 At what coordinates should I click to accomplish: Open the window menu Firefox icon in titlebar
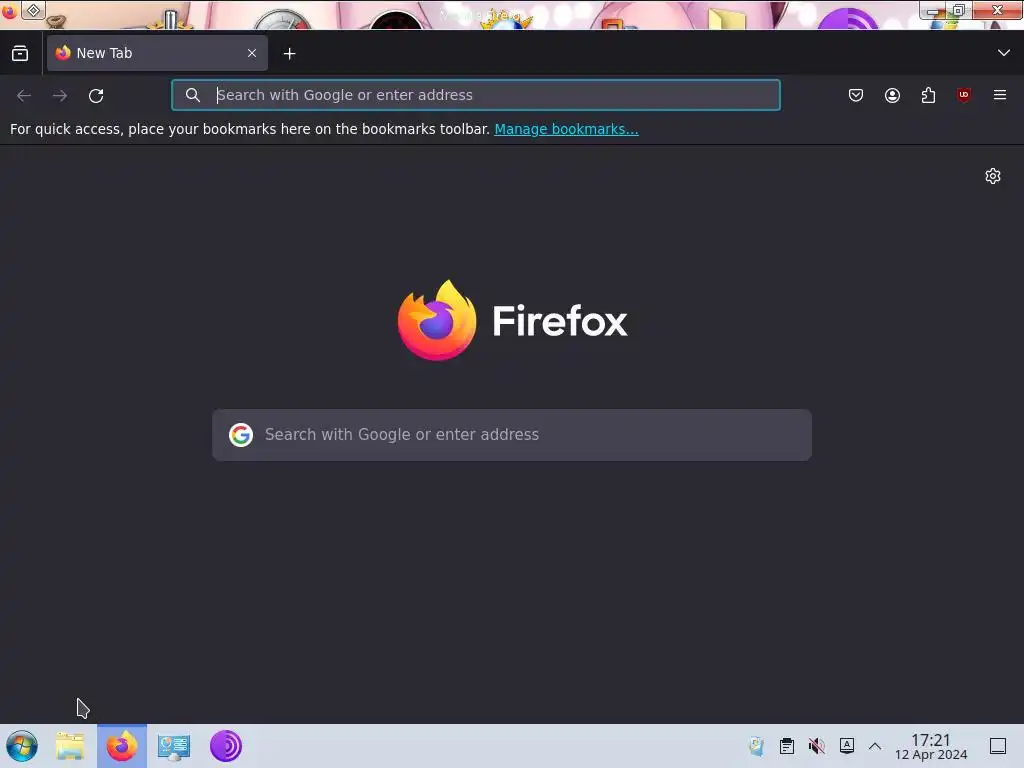(x=9, y=11)
